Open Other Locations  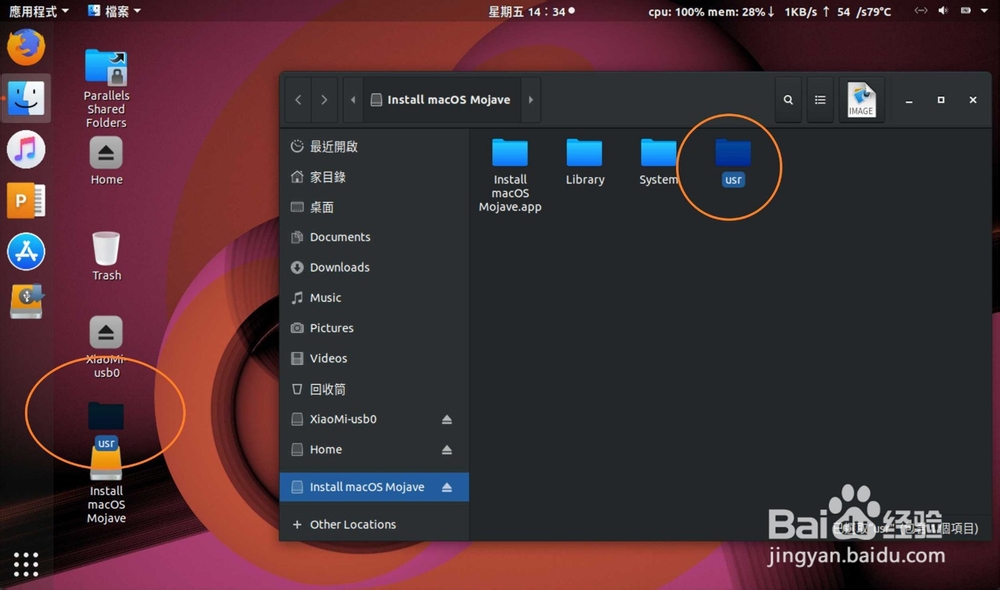(x=374, y=524)
